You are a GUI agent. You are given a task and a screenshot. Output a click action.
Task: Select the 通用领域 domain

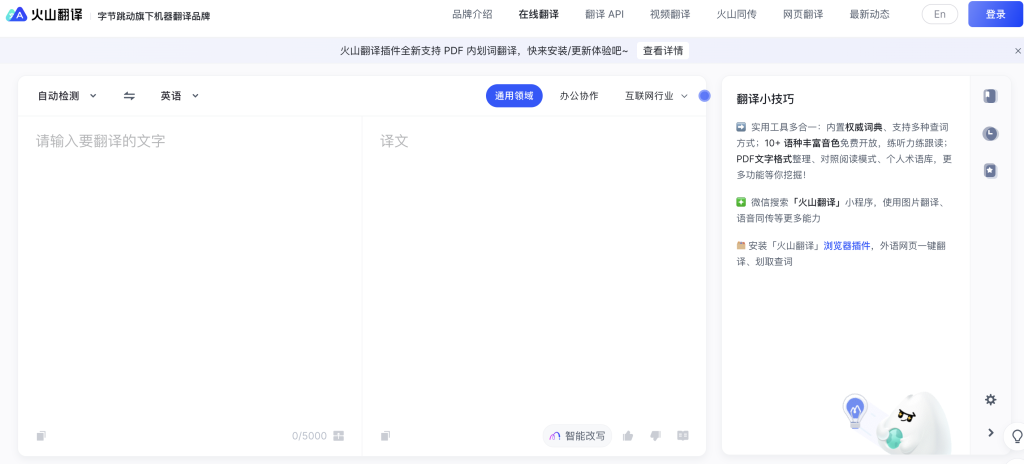coord(514,96)
